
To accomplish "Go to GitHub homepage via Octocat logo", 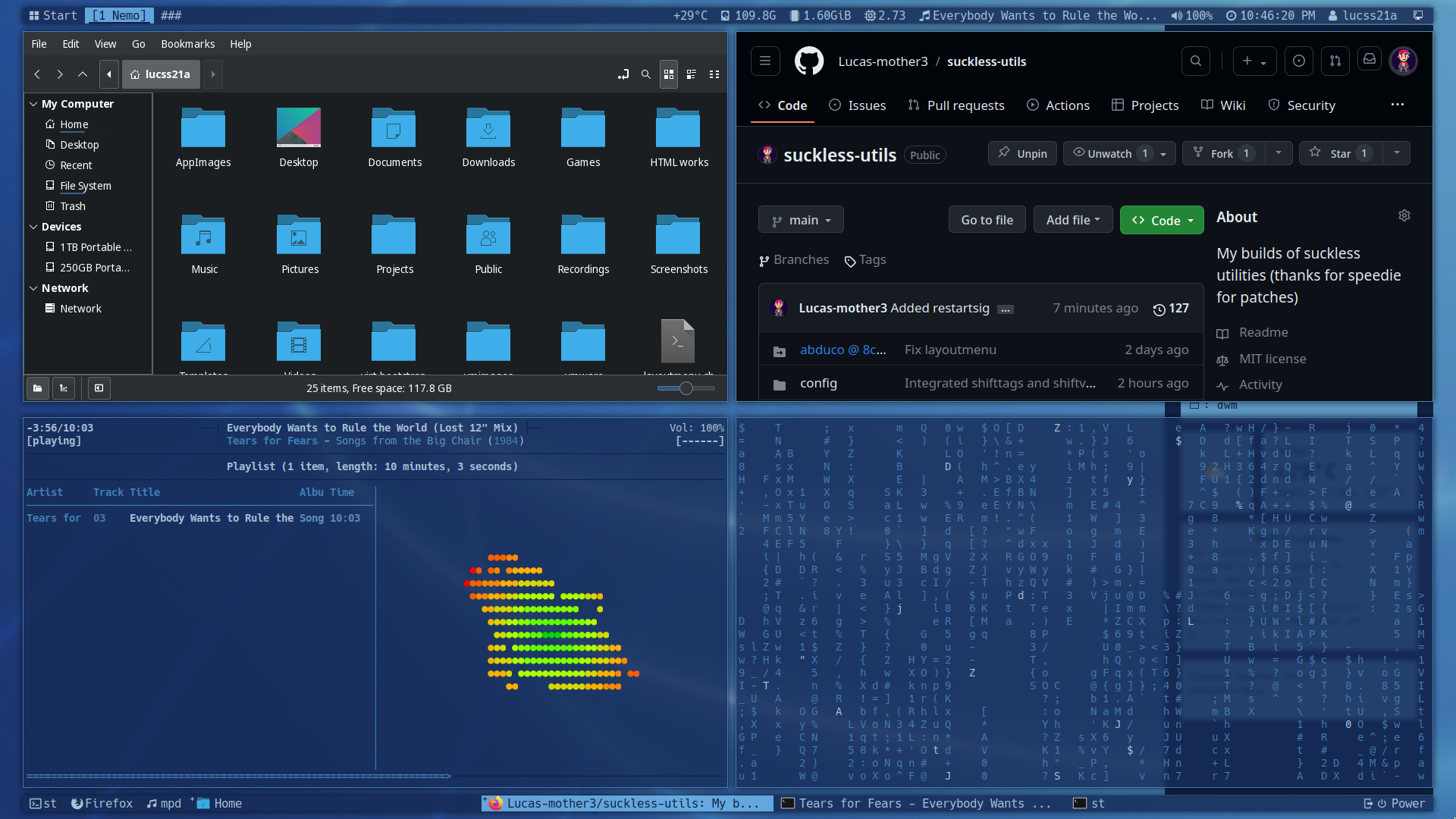I will (809, 61).
